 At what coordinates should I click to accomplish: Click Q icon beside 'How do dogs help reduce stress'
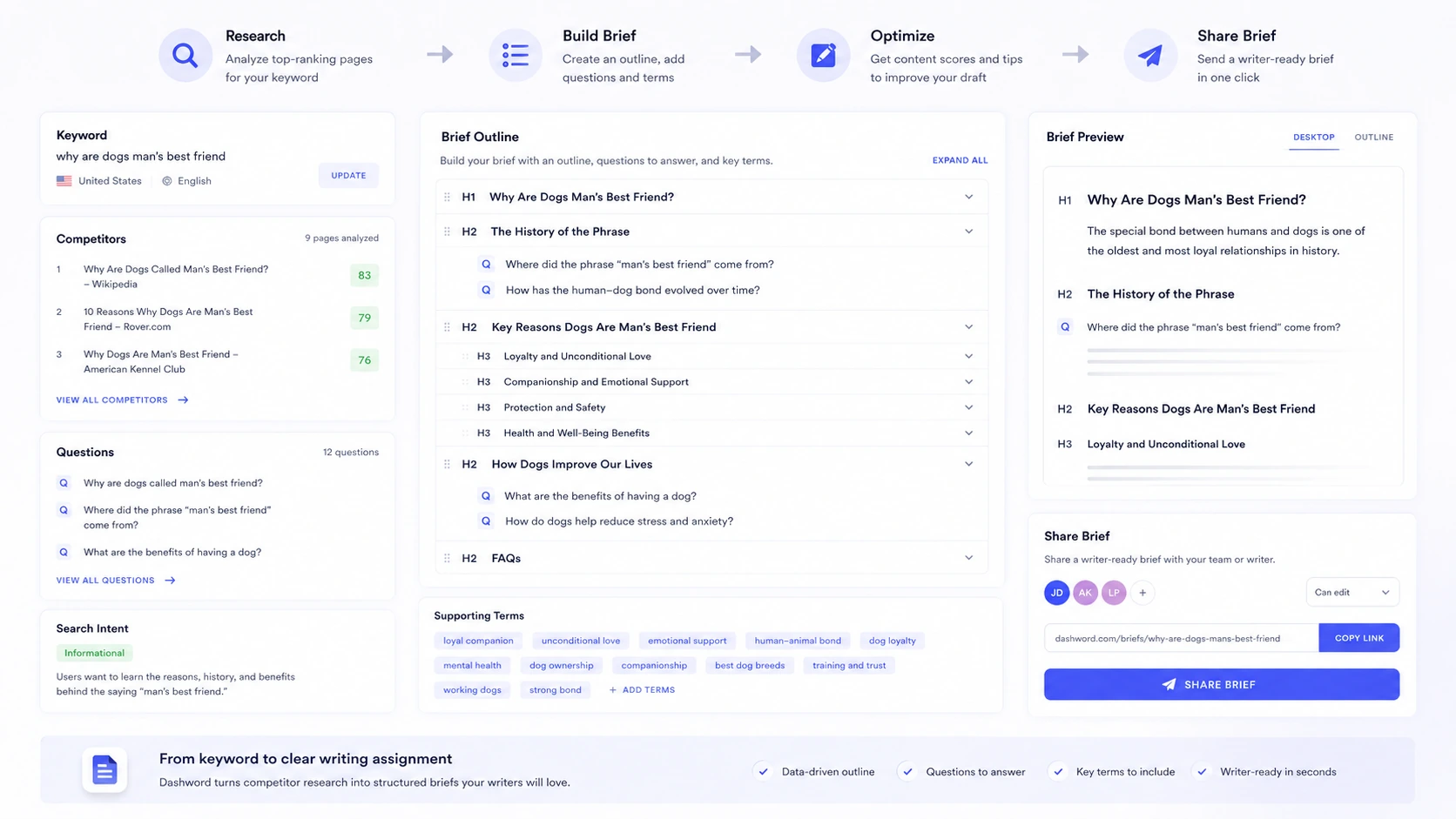486,521
